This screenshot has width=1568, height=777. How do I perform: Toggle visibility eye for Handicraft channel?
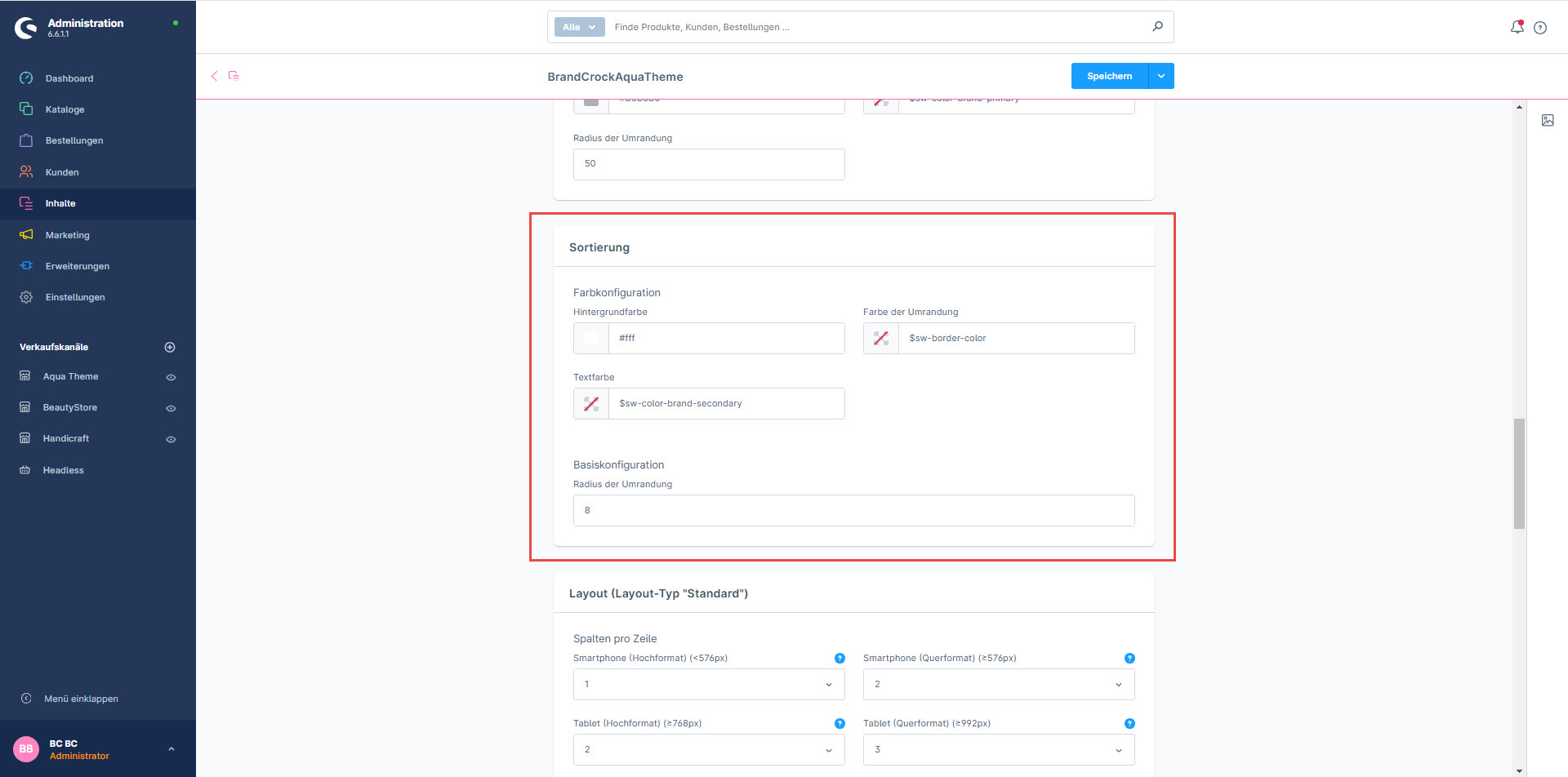click(x=171, y=439)
